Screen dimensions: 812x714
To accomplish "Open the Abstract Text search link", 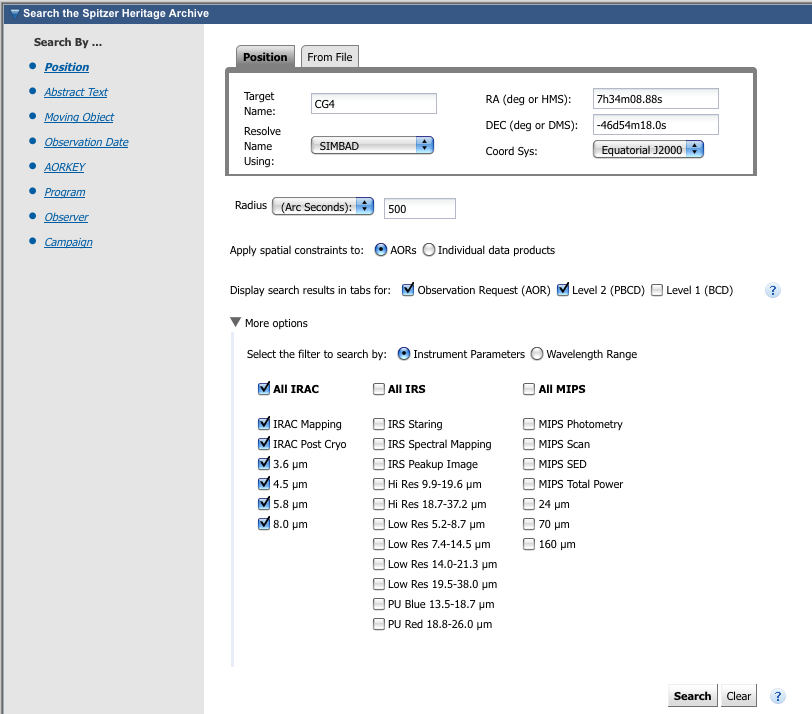I will point(76,92).
